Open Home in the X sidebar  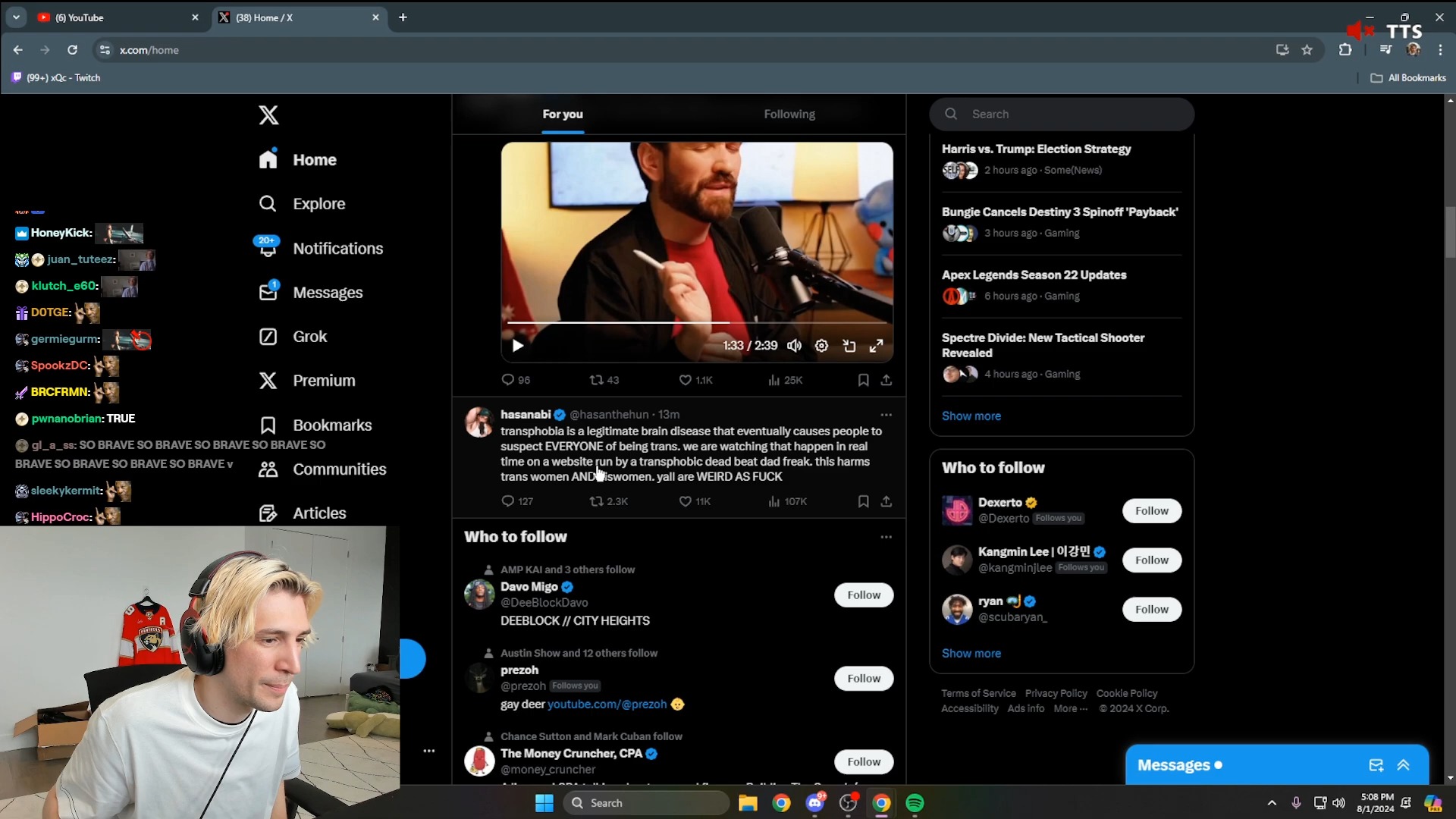[x=298, y=160]
